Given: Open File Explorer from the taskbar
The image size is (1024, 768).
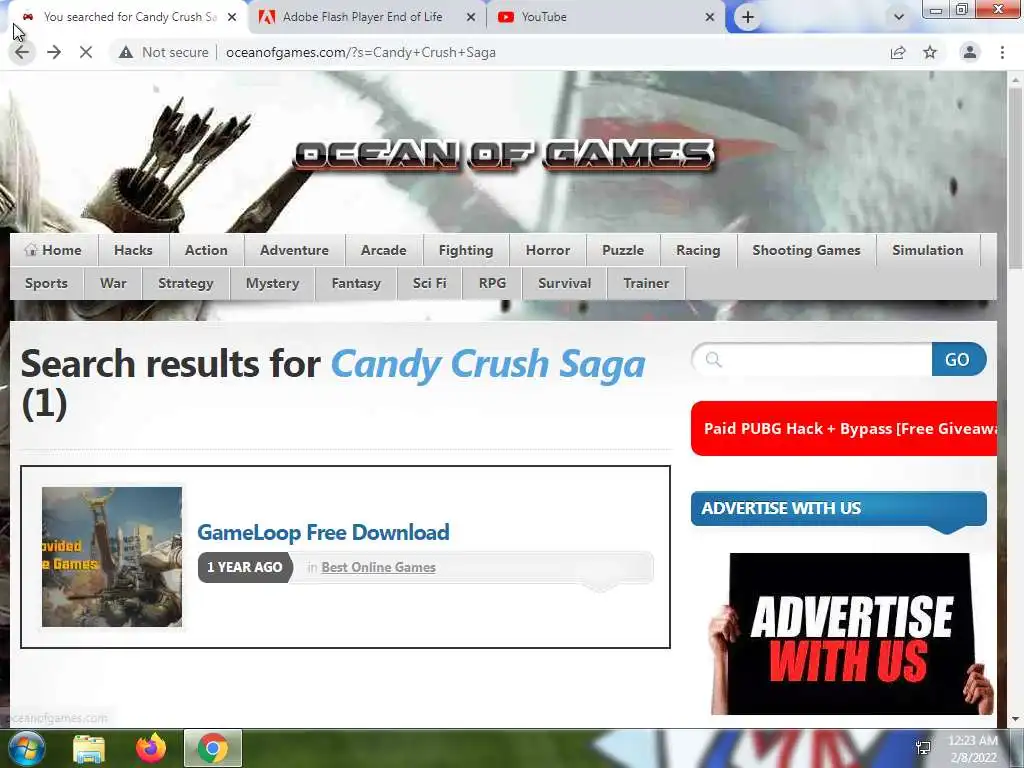Looking at the screenshot, I should (x=89, y=749).
